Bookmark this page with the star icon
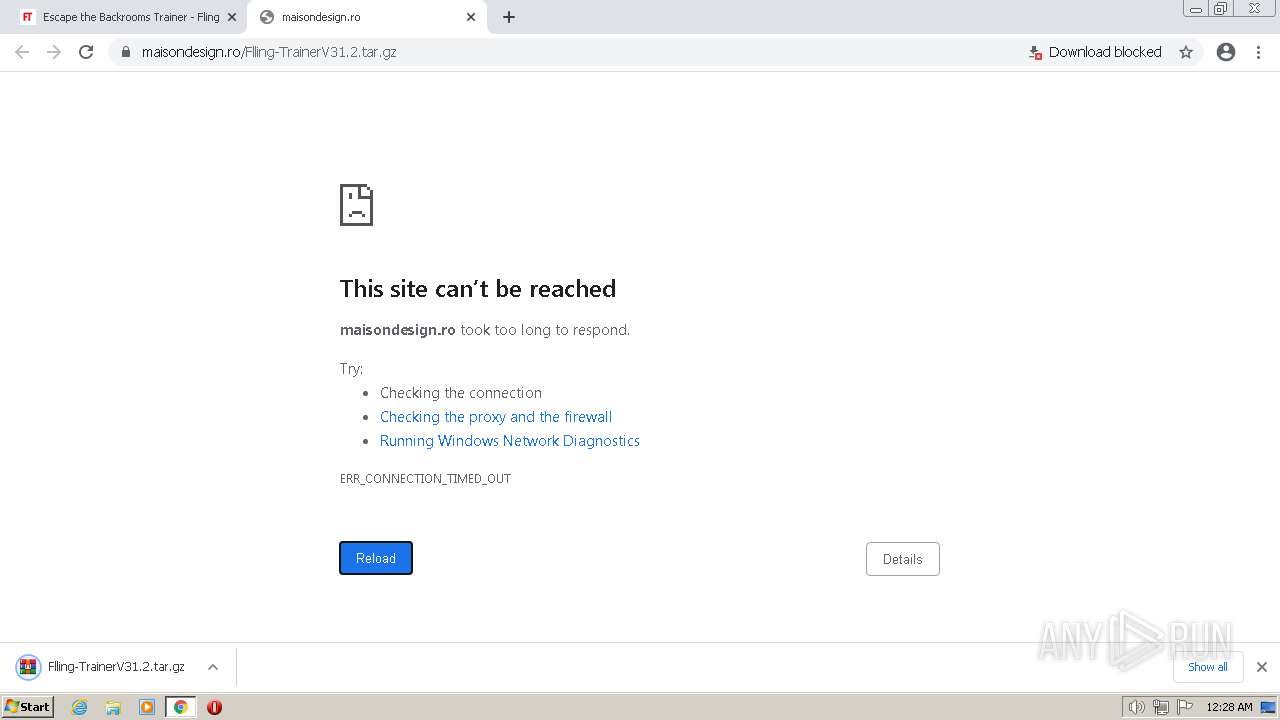Image resolution: width=1280 pixels, height=720 pixels. [x=1186, y=52]
